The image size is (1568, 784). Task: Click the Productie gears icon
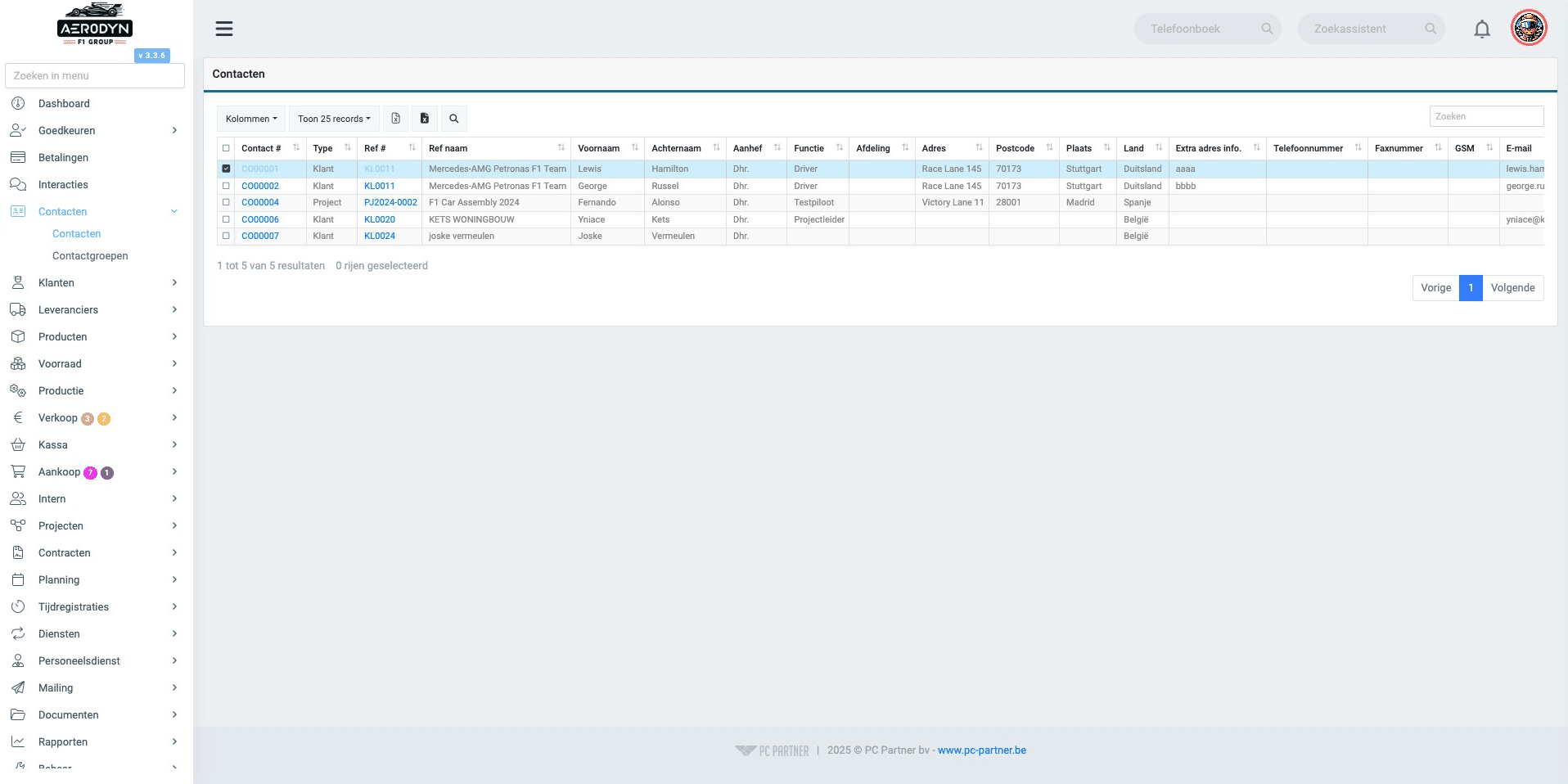pyautogui.click(x=18, y=390)
